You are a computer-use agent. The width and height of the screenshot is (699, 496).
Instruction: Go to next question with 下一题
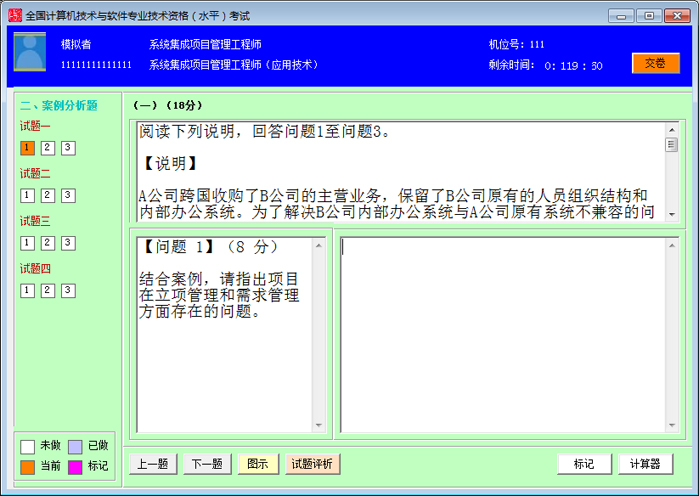(x=206, y=464)
